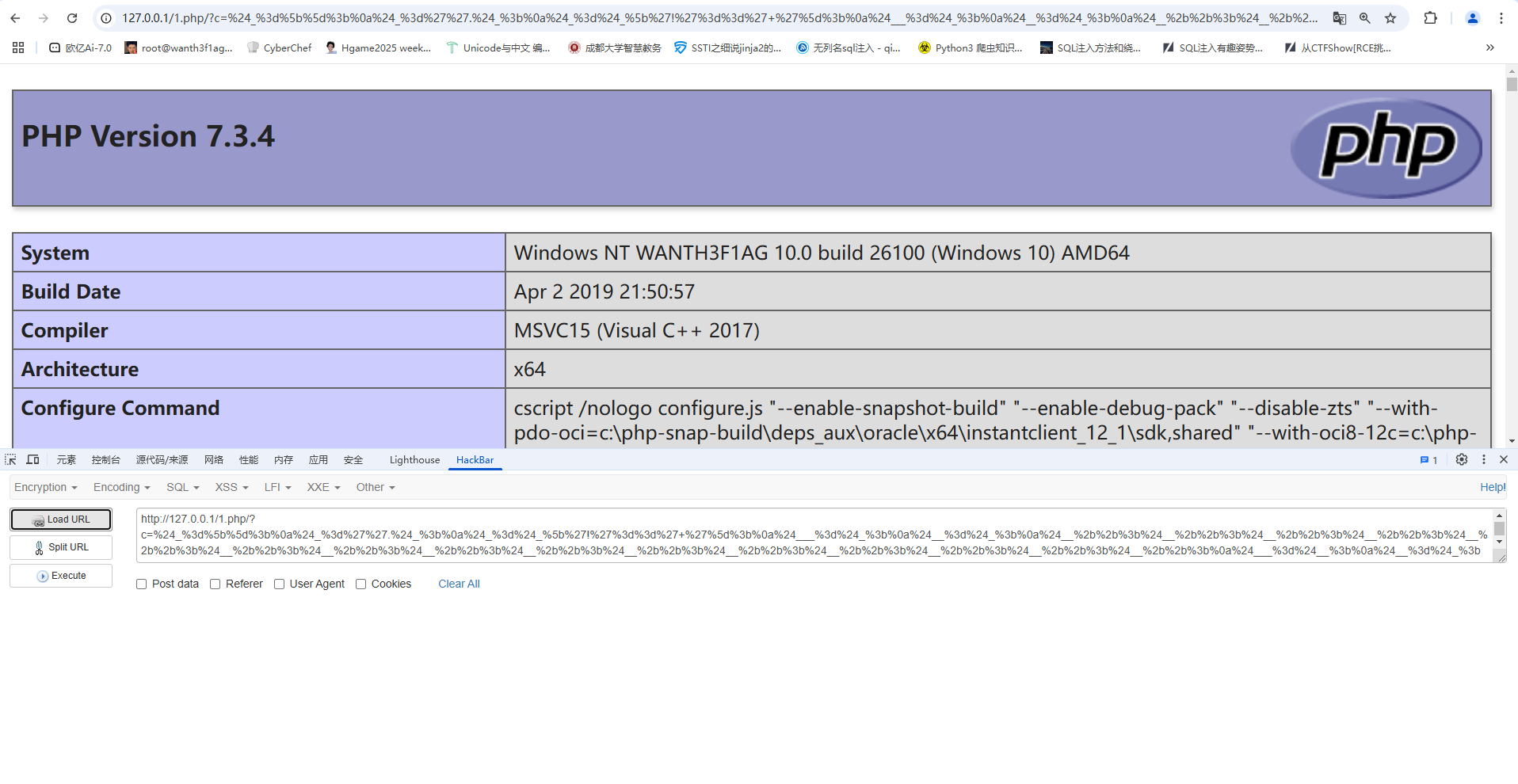Tick the Cookies checkbox
This screenshot has width=1518, height=784.
click(361, 584)
